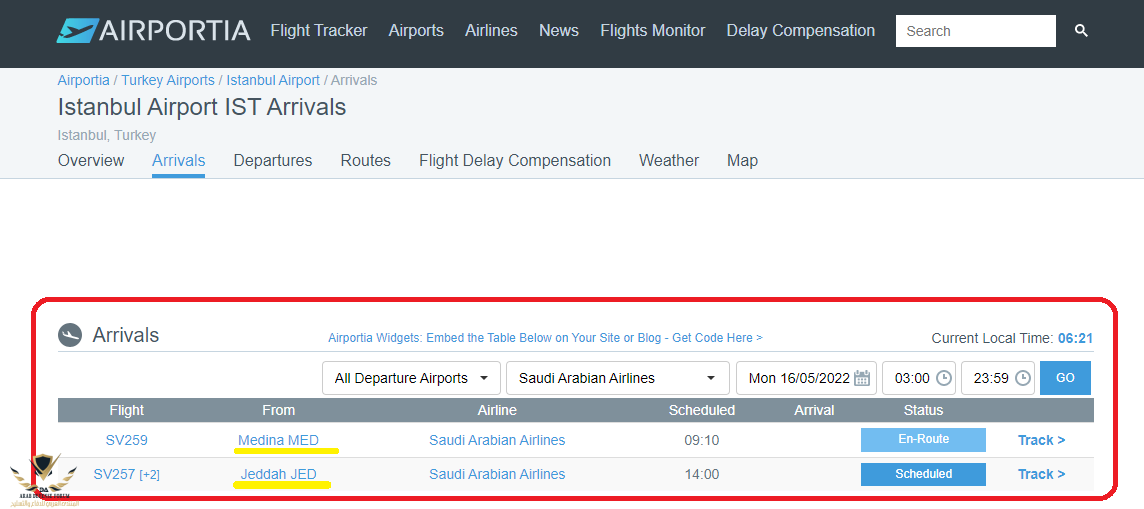The image size is (1144, 509).
Task: Click the top Search input field
Action: [x=975, y=31]
